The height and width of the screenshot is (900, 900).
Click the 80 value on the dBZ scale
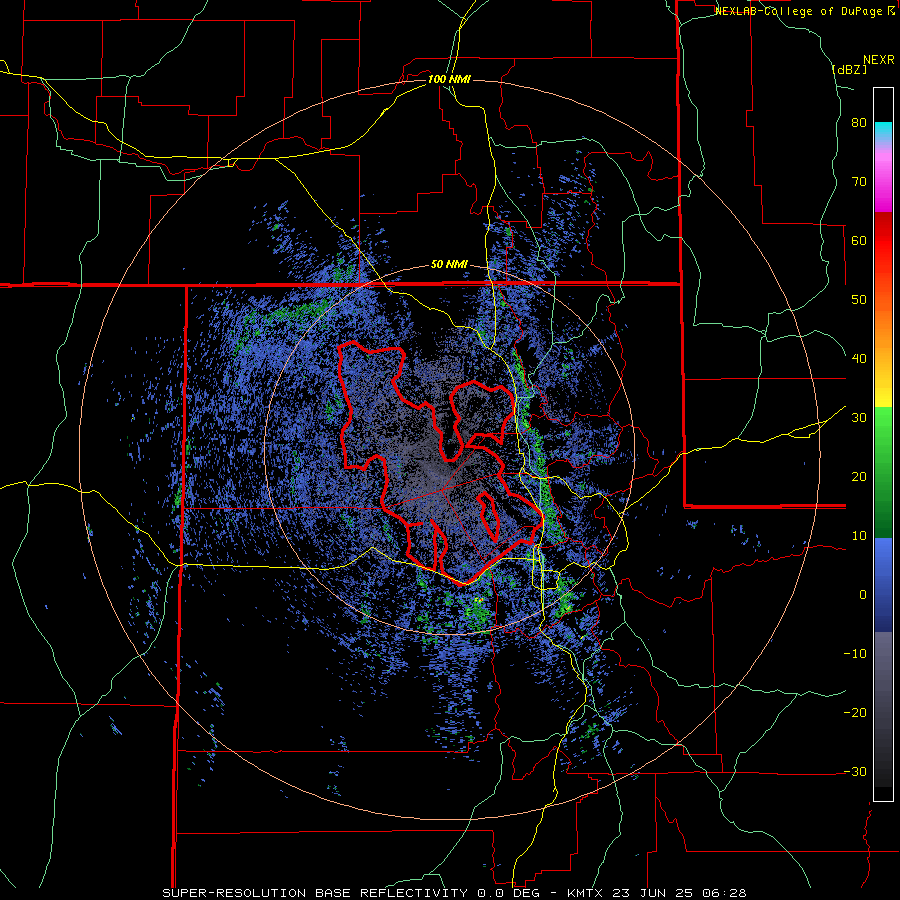tap(859, 123)
